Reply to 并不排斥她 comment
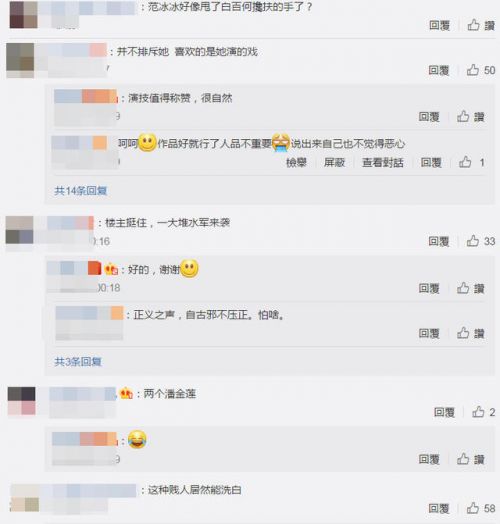500x524 pixels. click(439, 70)
